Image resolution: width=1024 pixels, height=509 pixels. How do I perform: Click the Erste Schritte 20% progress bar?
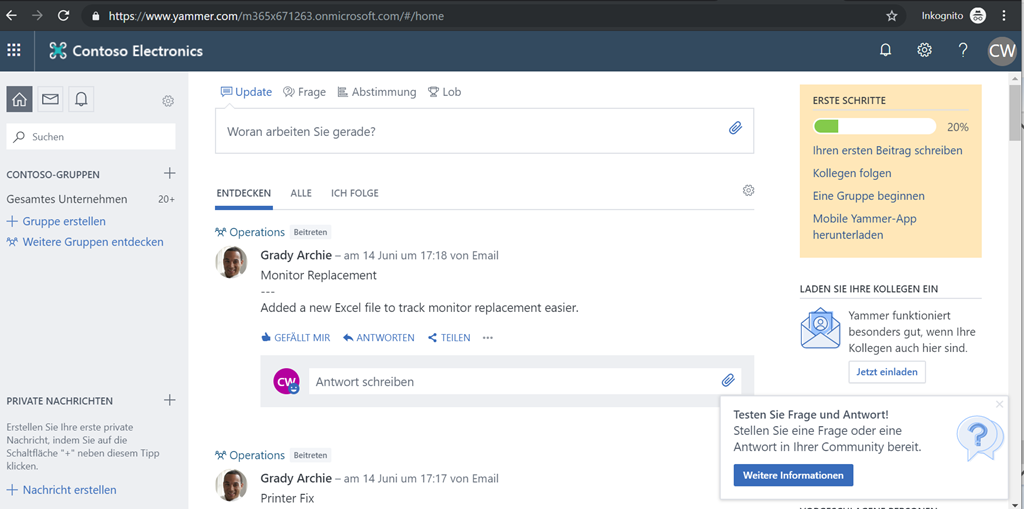(x=874, y=126)
